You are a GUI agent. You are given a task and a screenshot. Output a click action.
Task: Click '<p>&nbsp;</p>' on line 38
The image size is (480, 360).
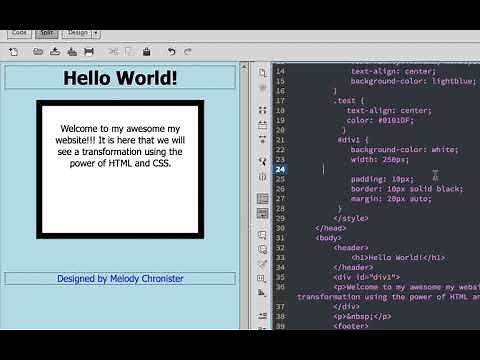(362, 316)
